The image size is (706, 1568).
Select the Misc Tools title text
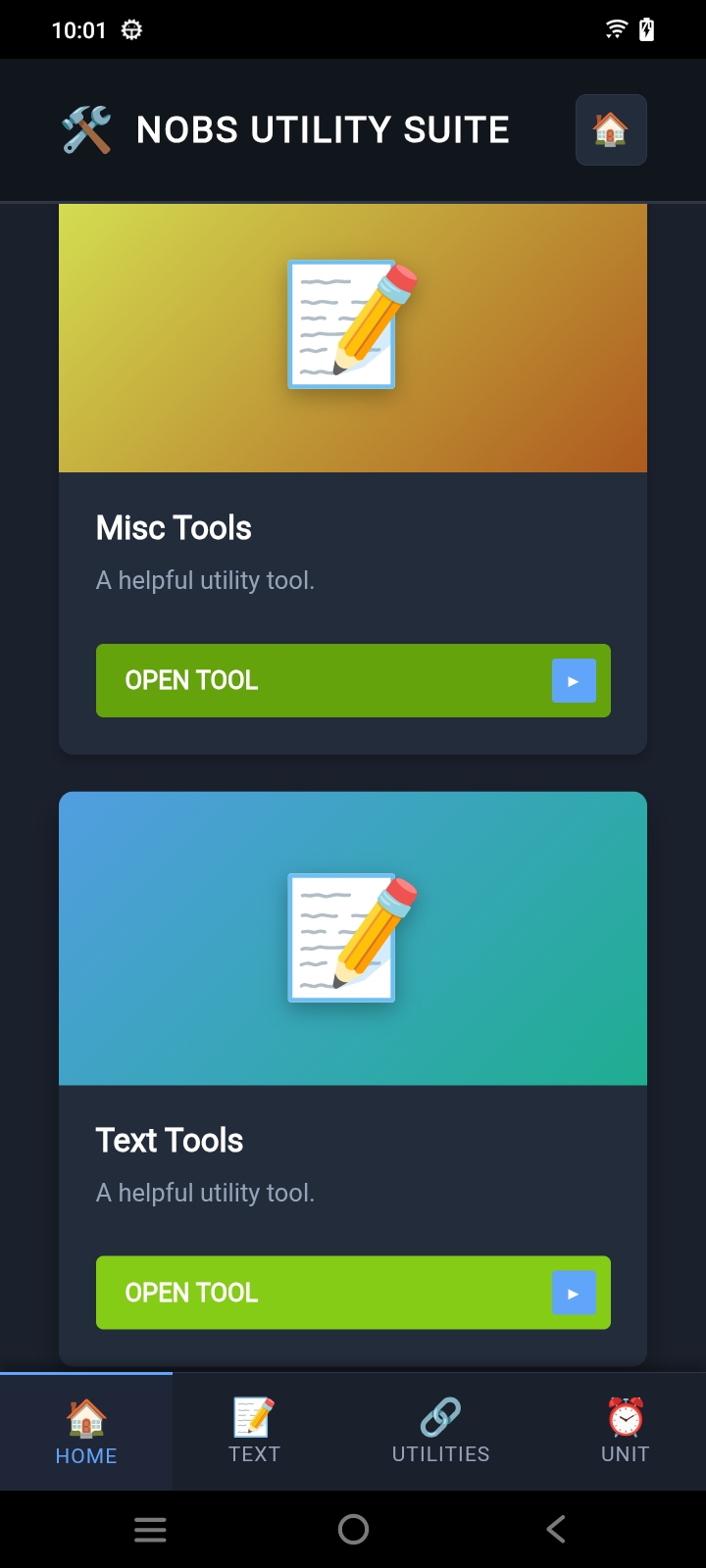[174, 528]
